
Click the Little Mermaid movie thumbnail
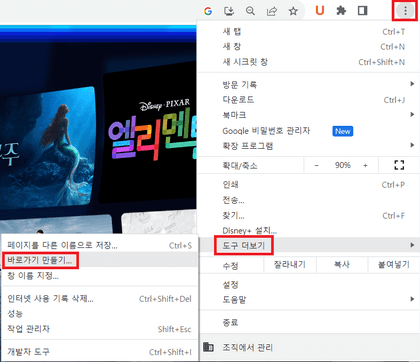[47, 147]
